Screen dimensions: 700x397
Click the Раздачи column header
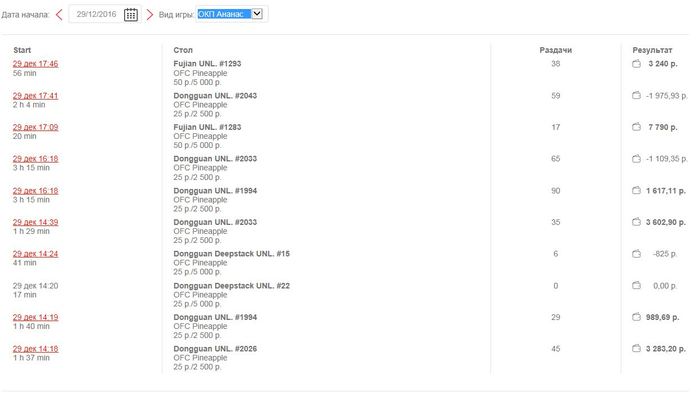point(555,50)
